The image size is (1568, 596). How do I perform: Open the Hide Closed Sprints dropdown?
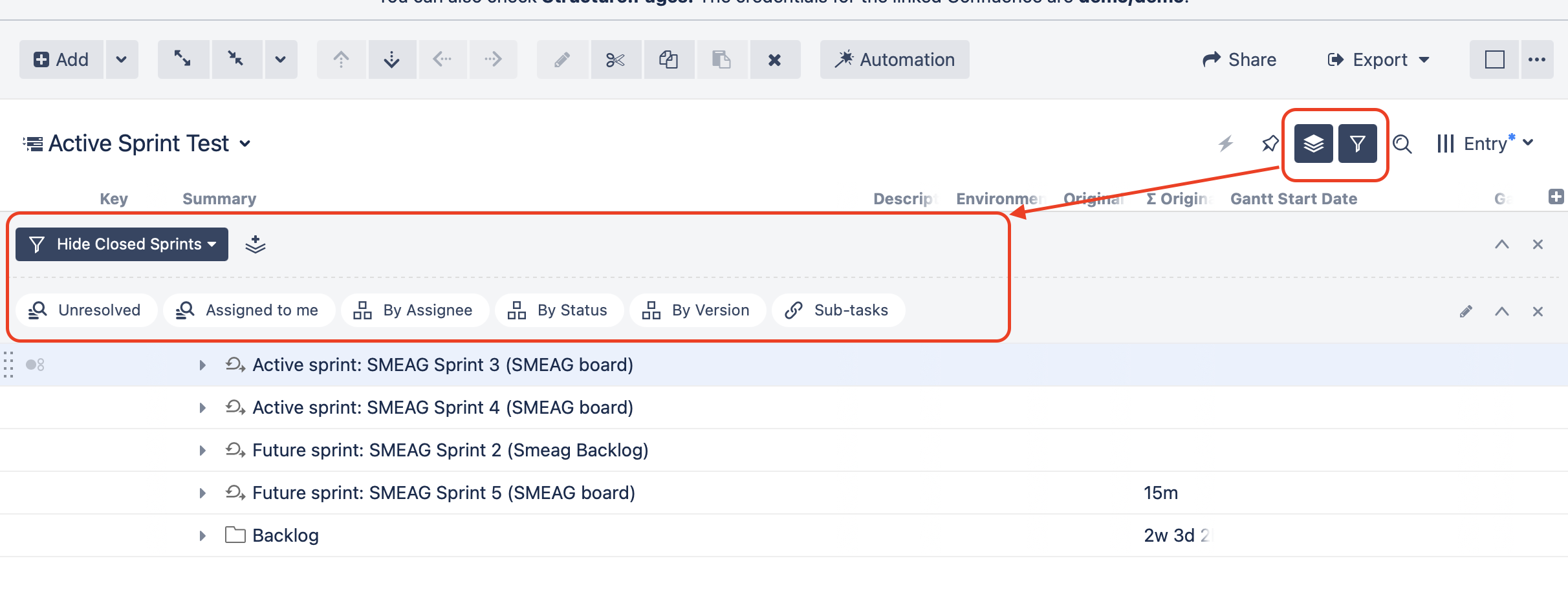[121, 244]
